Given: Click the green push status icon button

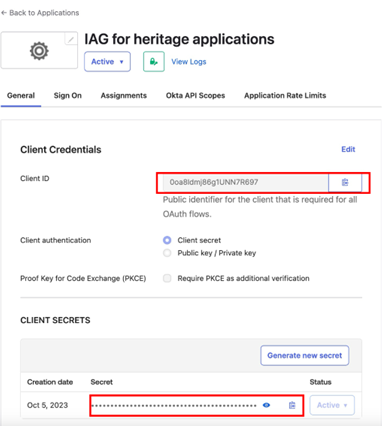Looking at the screenshot, I should tap(154, 62).
